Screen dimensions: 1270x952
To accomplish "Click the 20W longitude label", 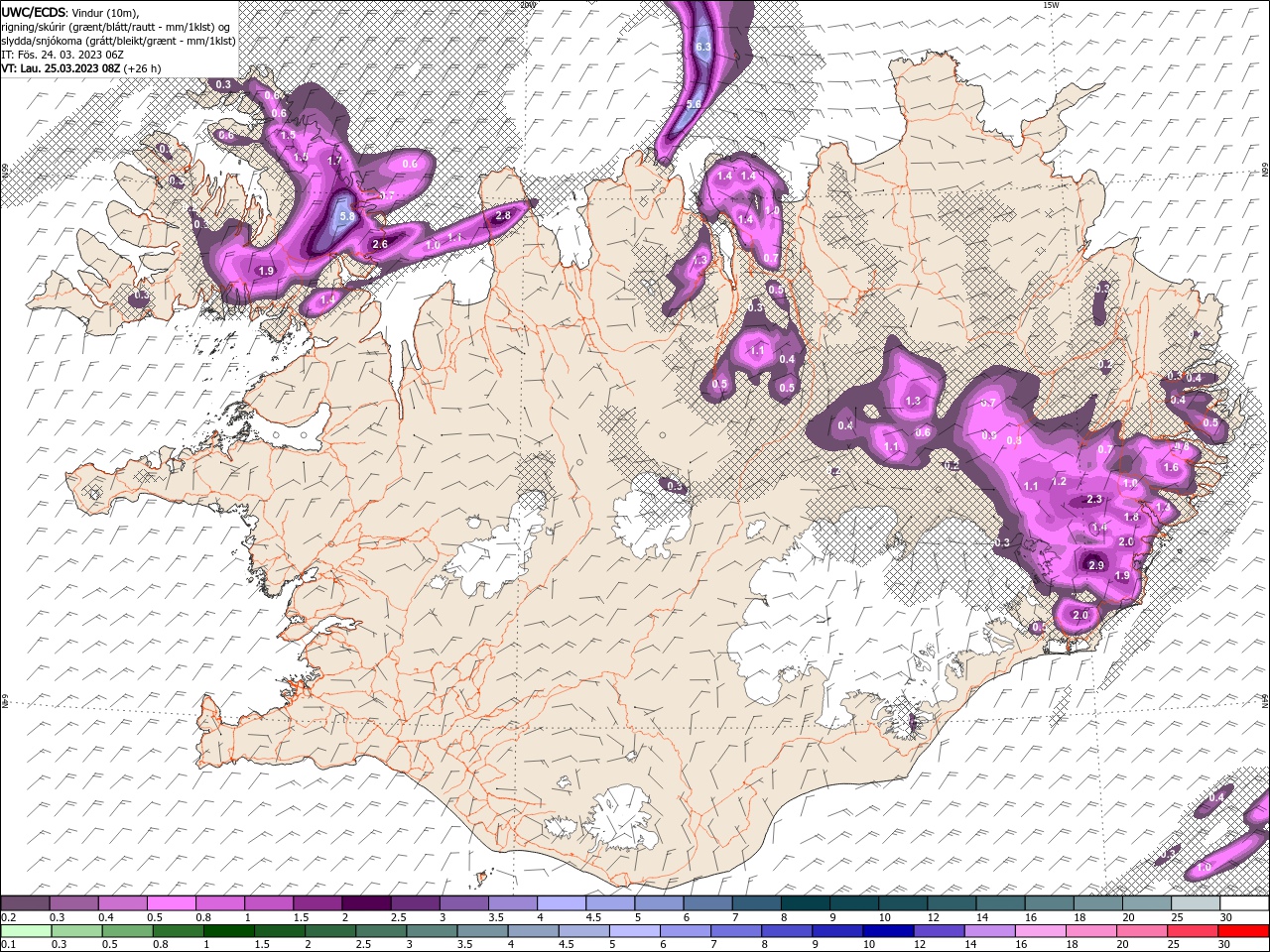I will (x=529, y=5).
